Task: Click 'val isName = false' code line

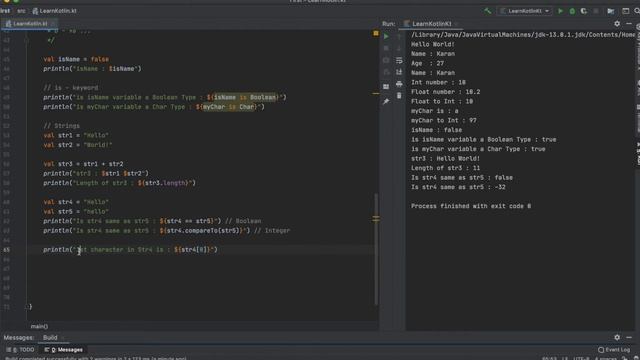Action: point(76,59)
